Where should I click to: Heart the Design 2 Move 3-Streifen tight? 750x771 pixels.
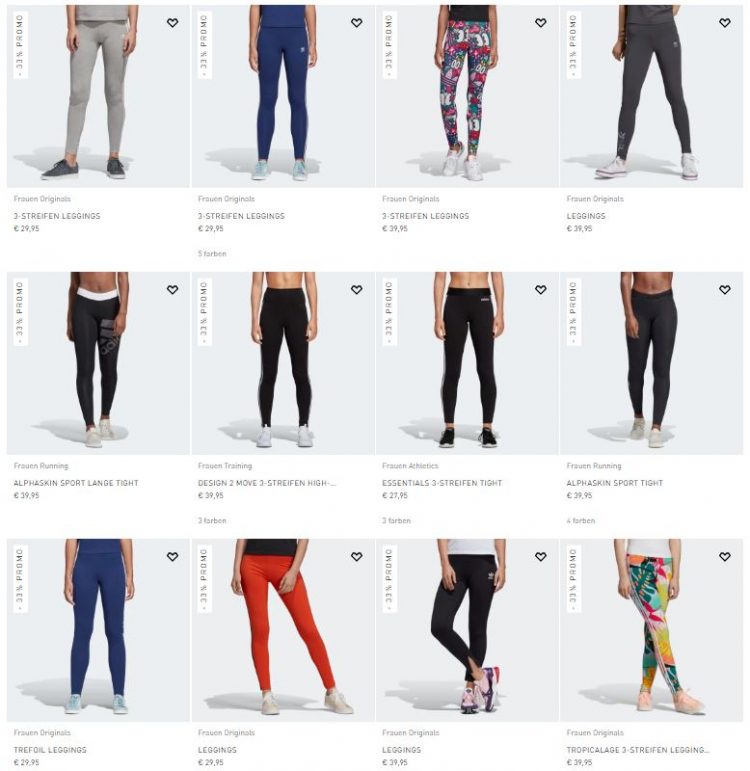point(357,290)
